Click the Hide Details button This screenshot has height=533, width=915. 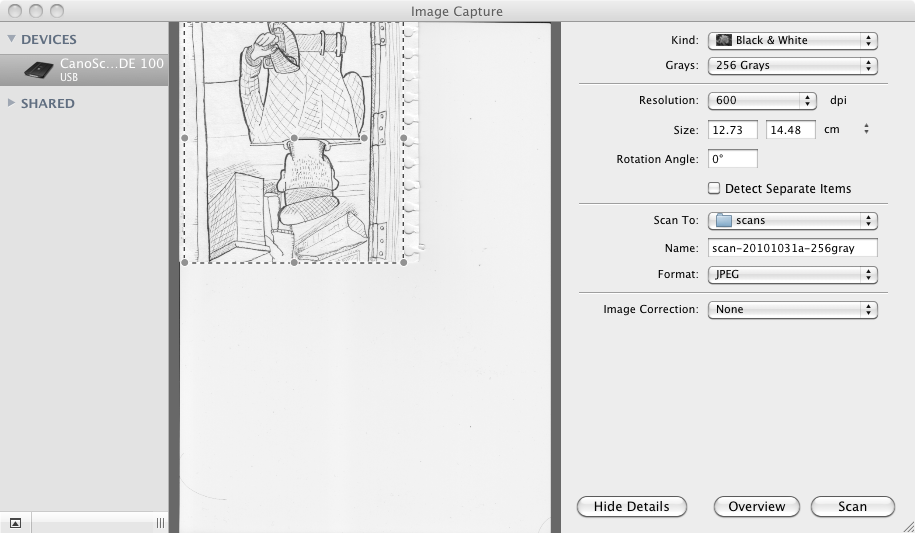(631, 507)
